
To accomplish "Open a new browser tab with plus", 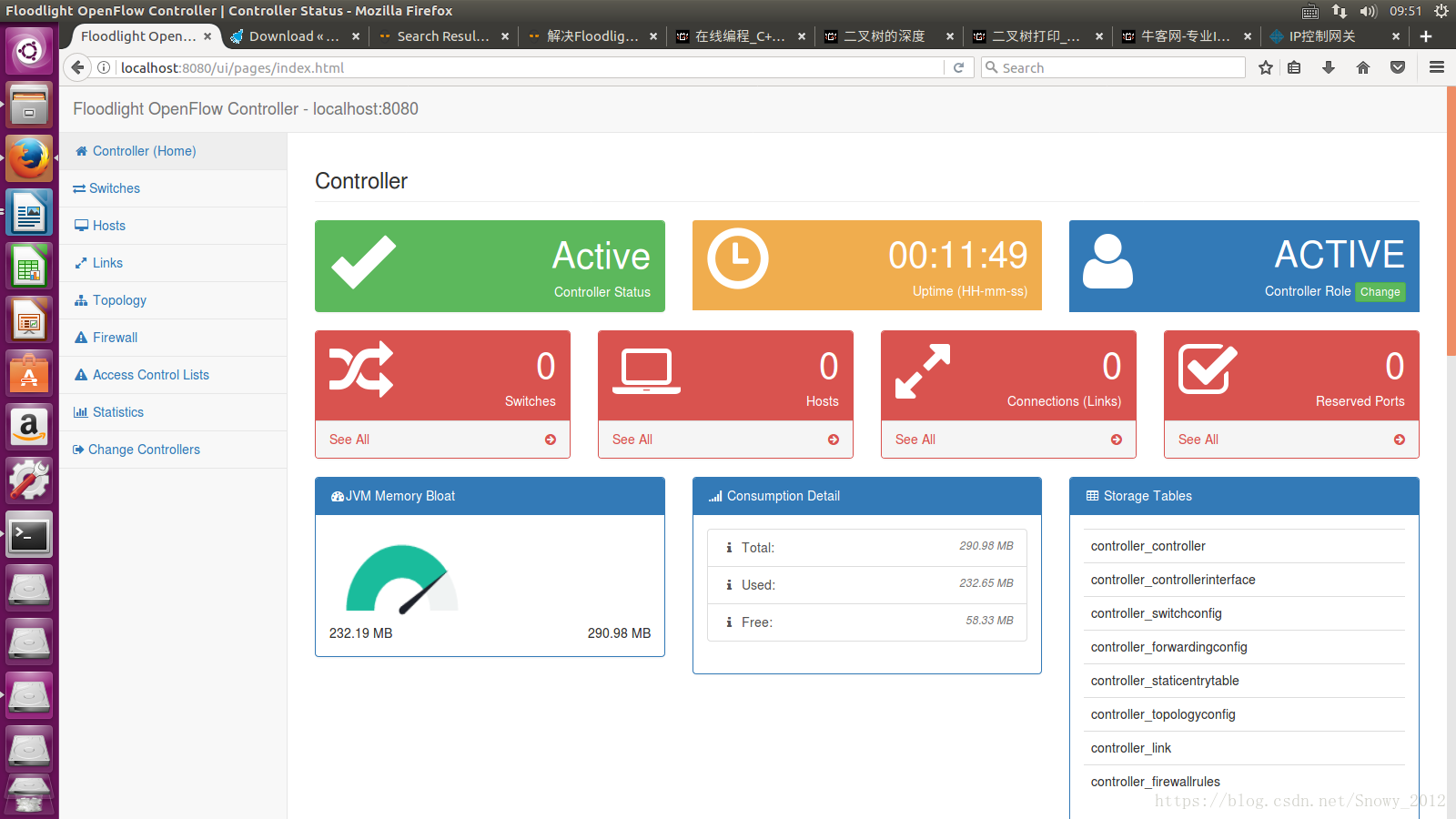I will [1426, 36].
